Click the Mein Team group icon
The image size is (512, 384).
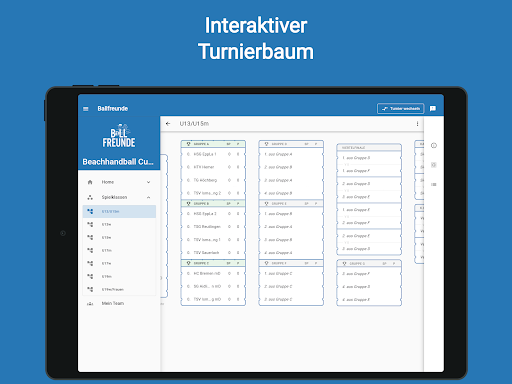(90, 303)
